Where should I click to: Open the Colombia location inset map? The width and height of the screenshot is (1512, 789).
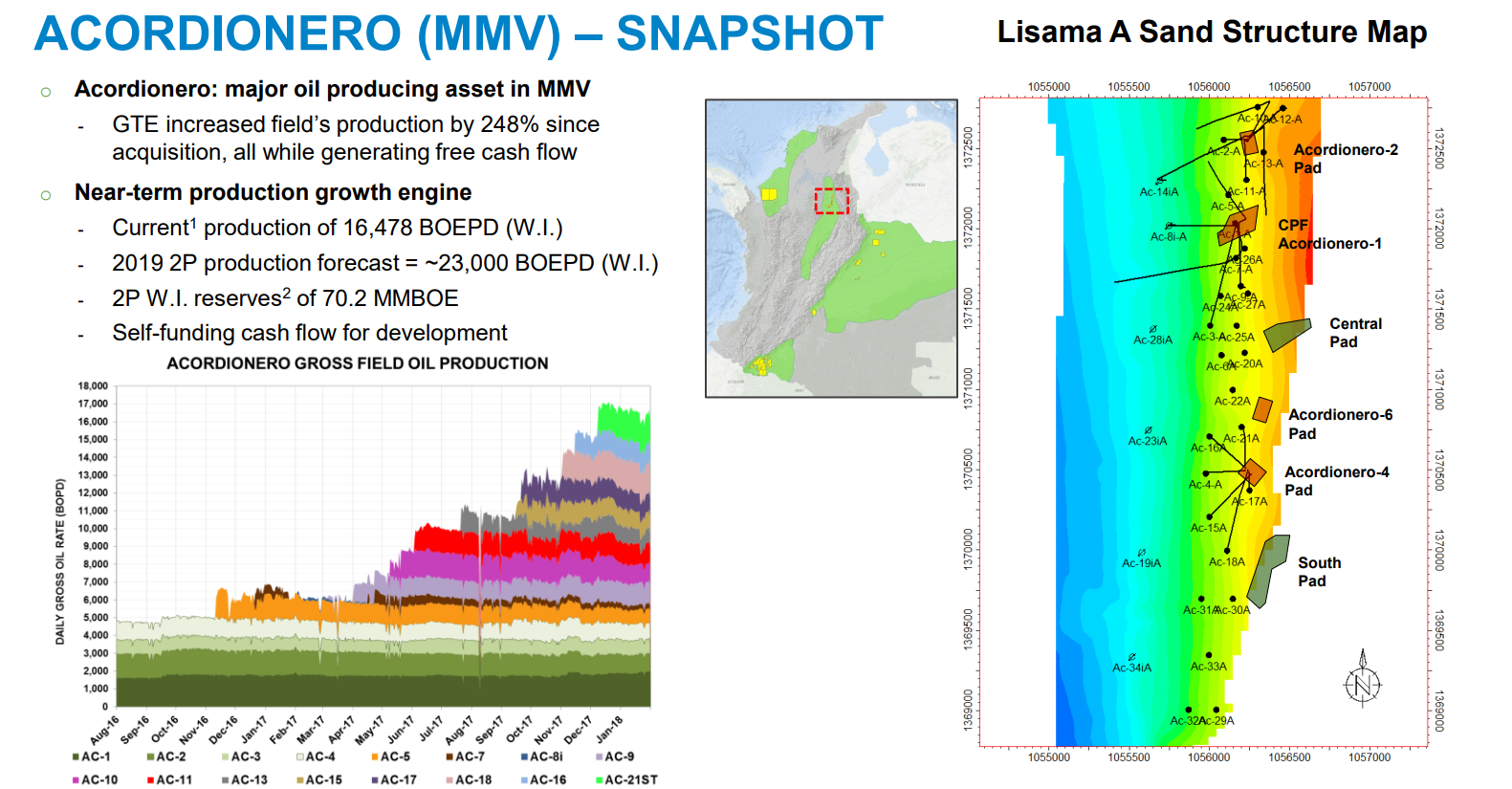point(831,249)
